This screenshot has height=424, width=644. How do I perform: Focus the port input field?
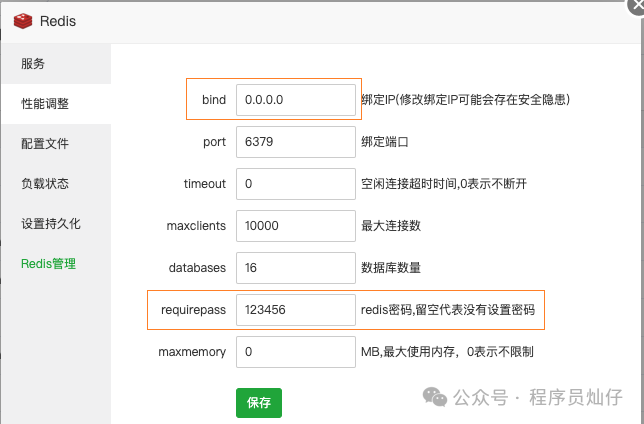coord(296,142)
